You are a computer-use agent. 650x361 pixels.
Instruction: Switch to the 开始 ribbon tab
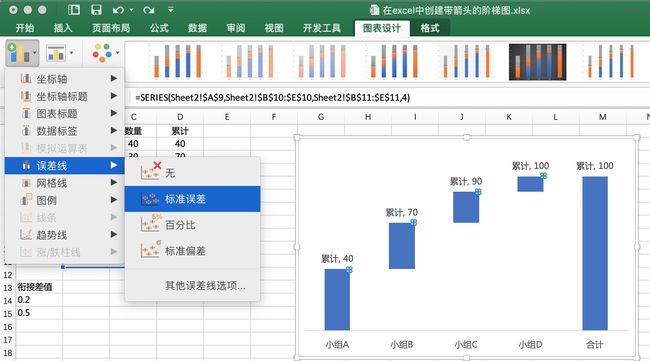25,28
